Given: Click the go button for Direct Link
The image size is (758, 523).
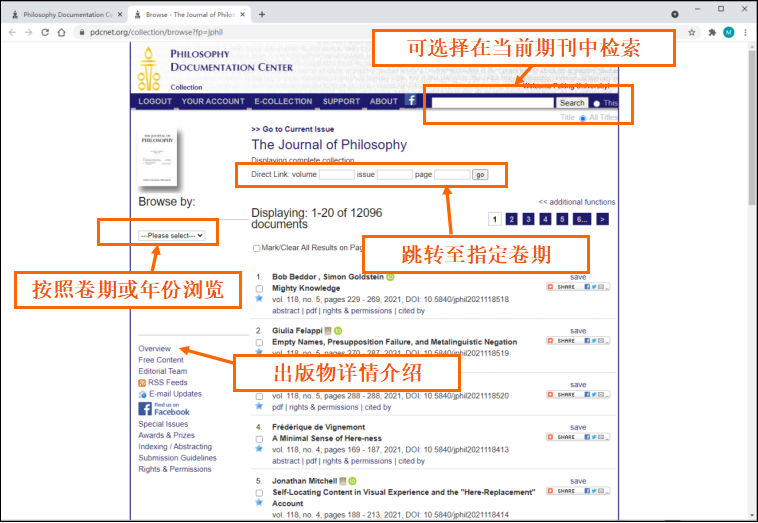Looking at the screenshot, I should click(x=480, y=174).
